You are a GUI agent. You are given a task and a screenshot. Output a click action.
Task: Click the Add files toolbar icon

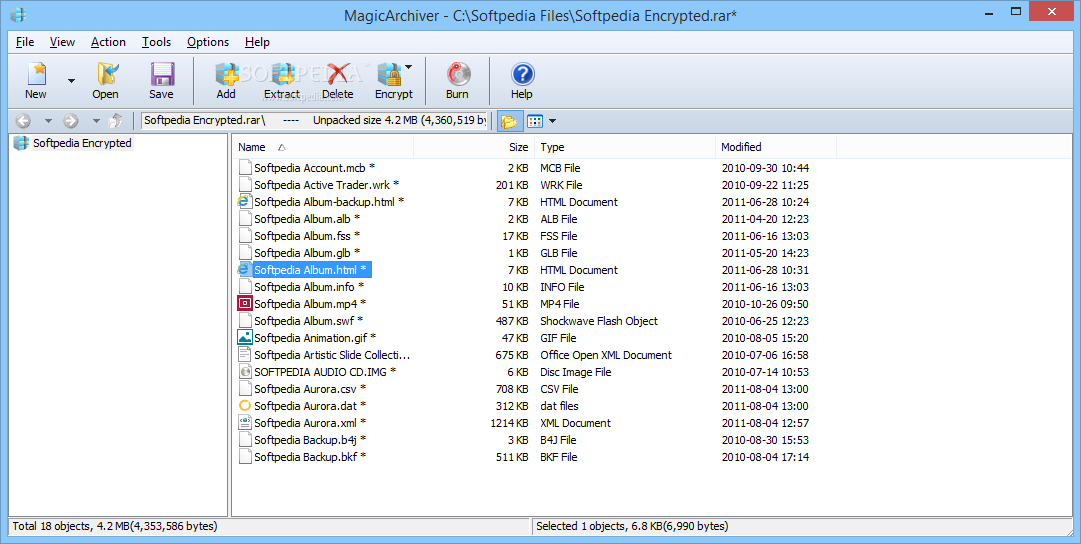(225, 74)
